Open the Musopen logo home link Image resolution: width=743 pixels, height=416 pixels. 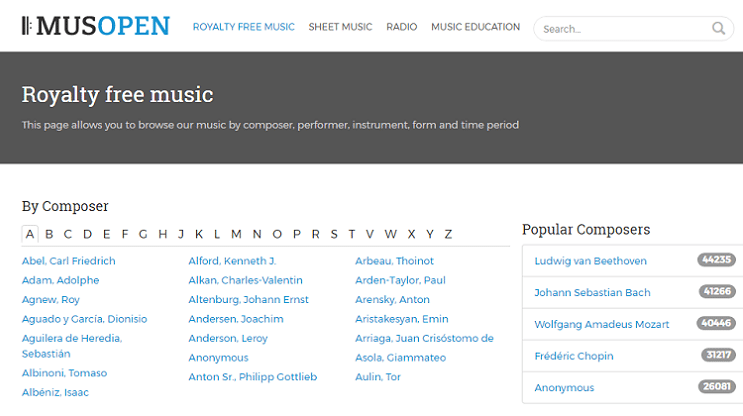pos(95,26)
